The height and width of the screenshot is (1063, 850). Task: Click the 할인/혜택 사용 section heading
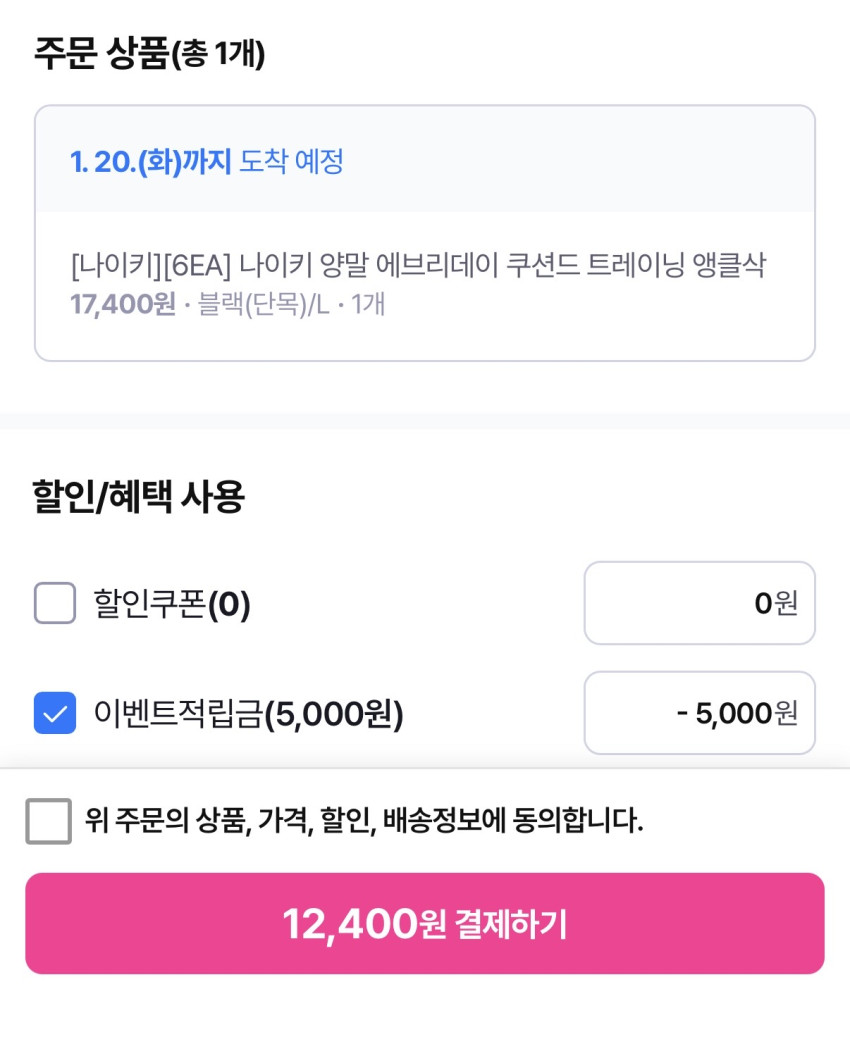pyautogui.click(x=138, y=496)
